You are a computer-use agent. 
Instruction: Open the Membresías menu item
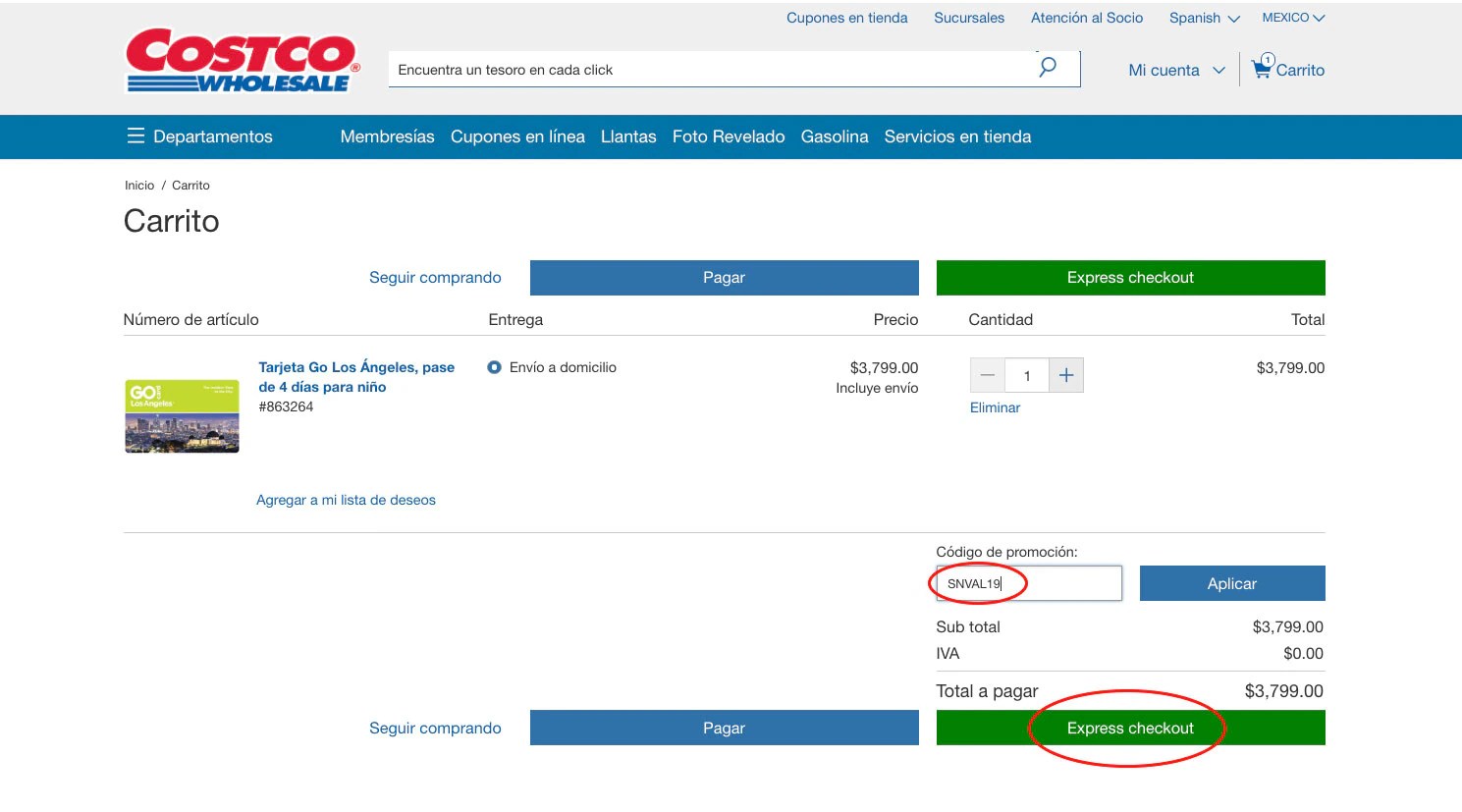(x=387, y=136)
